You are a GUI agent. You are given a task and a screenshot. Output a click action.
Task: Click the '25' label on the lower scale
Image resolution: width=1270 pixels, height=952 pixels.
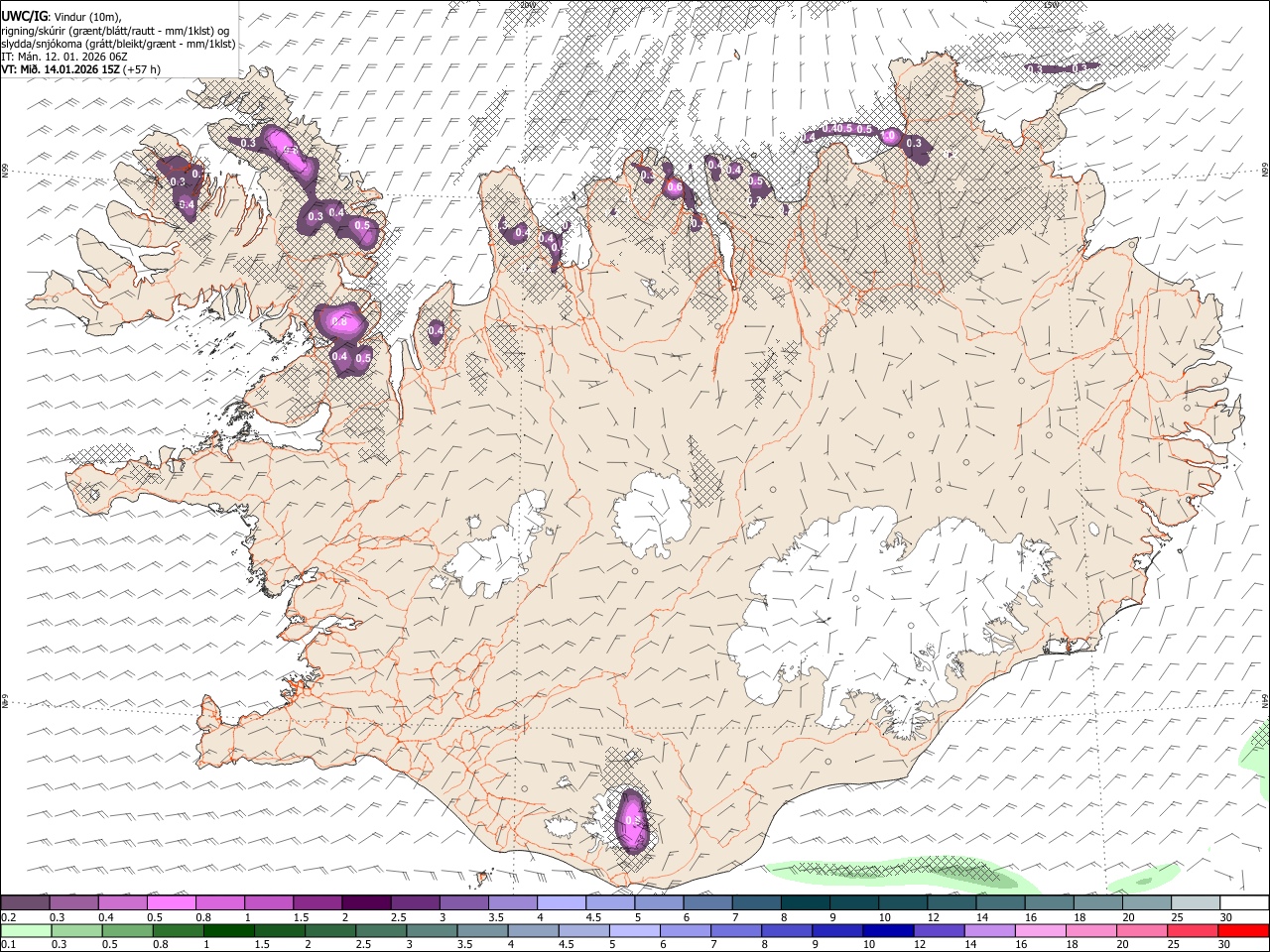1172,945
